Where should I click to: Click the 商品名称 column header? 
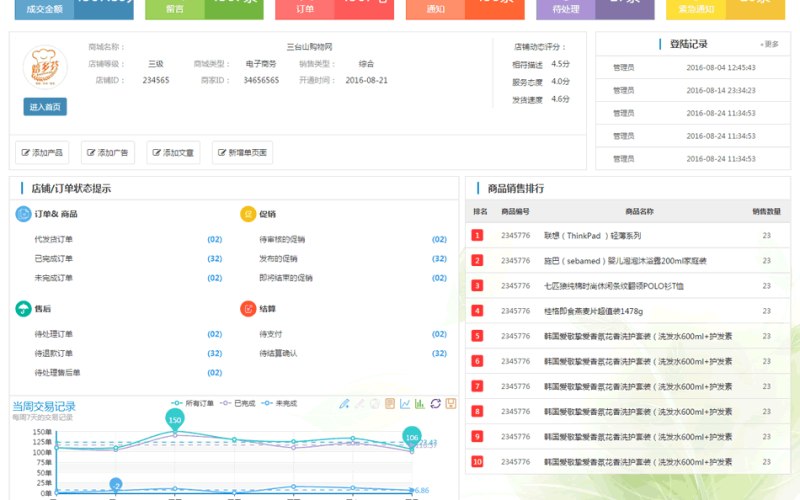click(639, 211)
